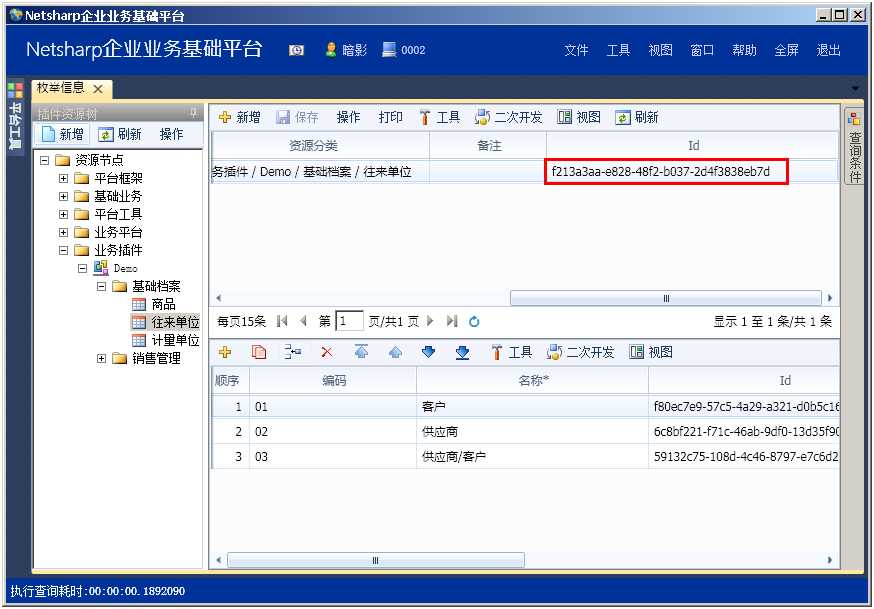Screen dimensions: 874x609
Task: Collapse the Demo tree node
Action: coord(82,269)
